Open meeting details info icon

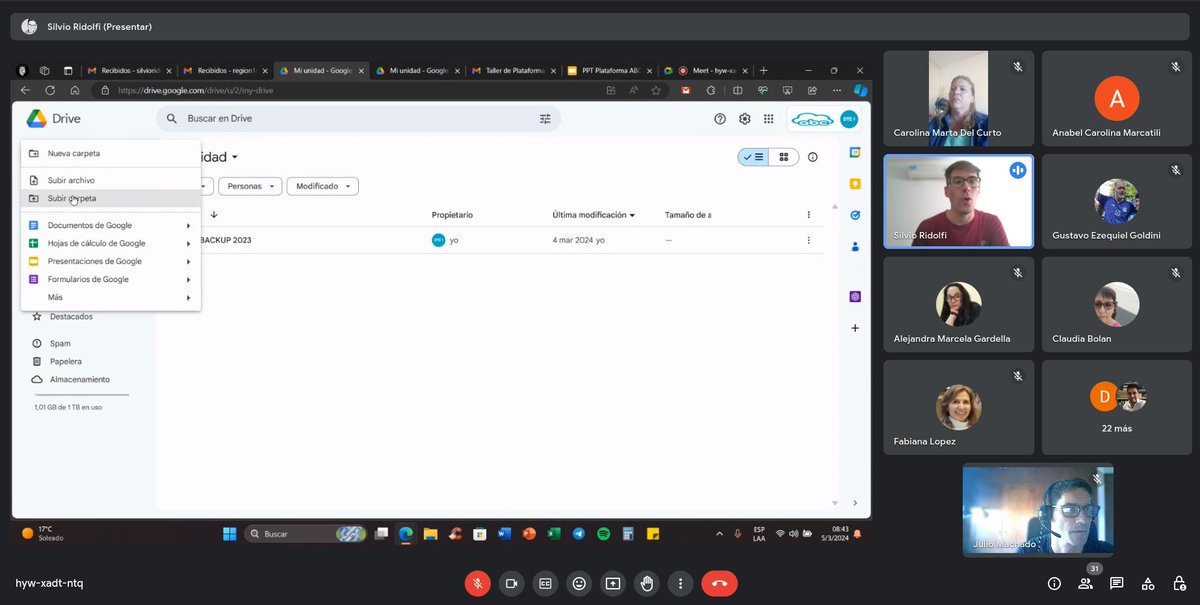[1054, 583]
